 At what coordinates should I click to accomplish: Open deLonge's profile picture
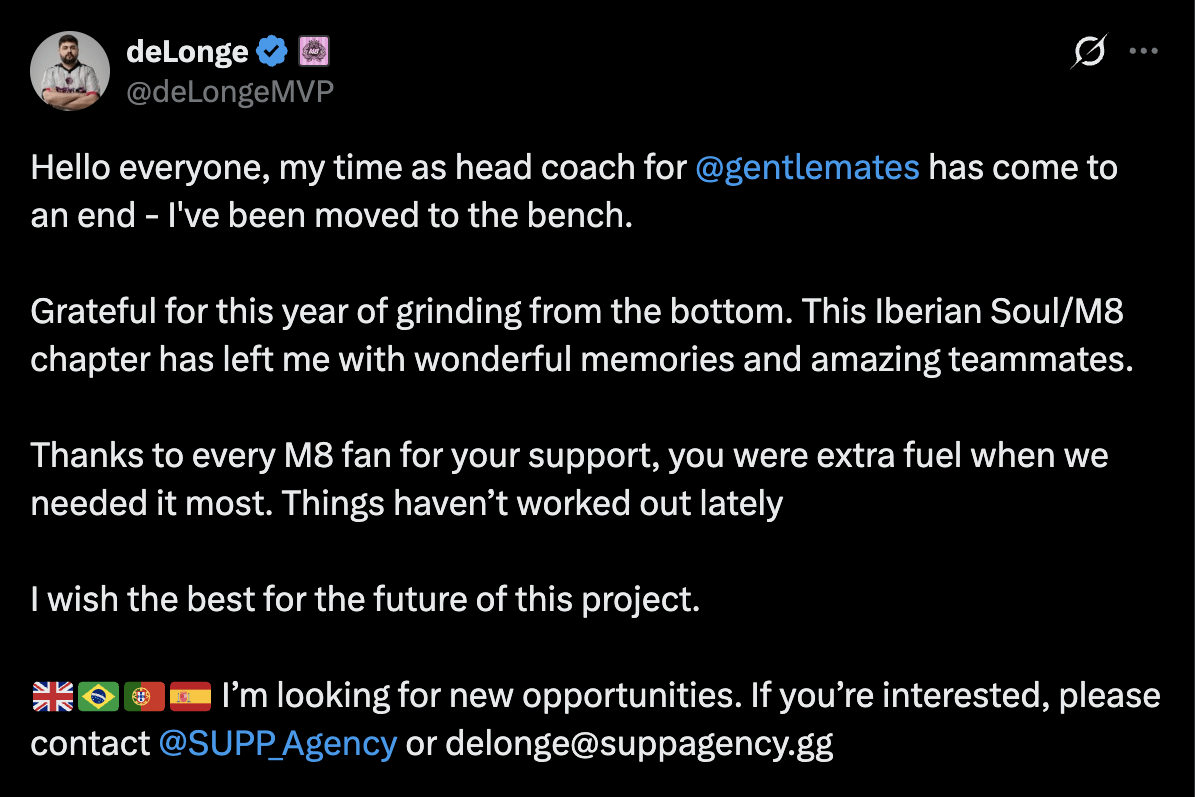69,70
